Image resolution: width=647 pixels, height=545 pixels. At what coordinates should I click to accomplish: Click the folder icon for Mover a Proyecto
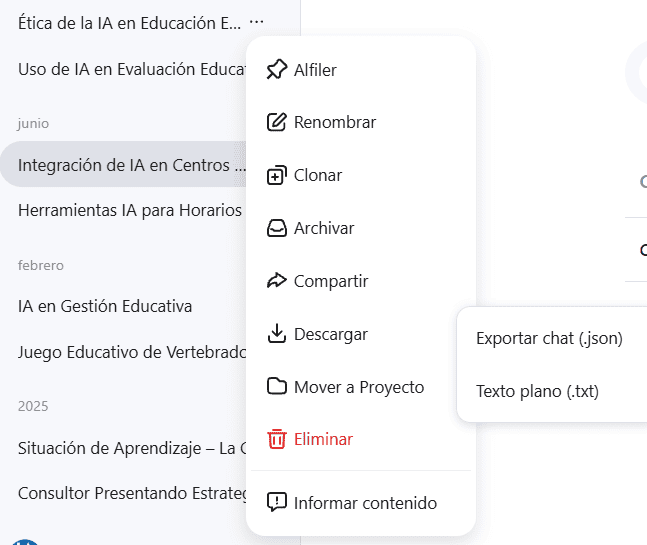click(x=276, y=387)
